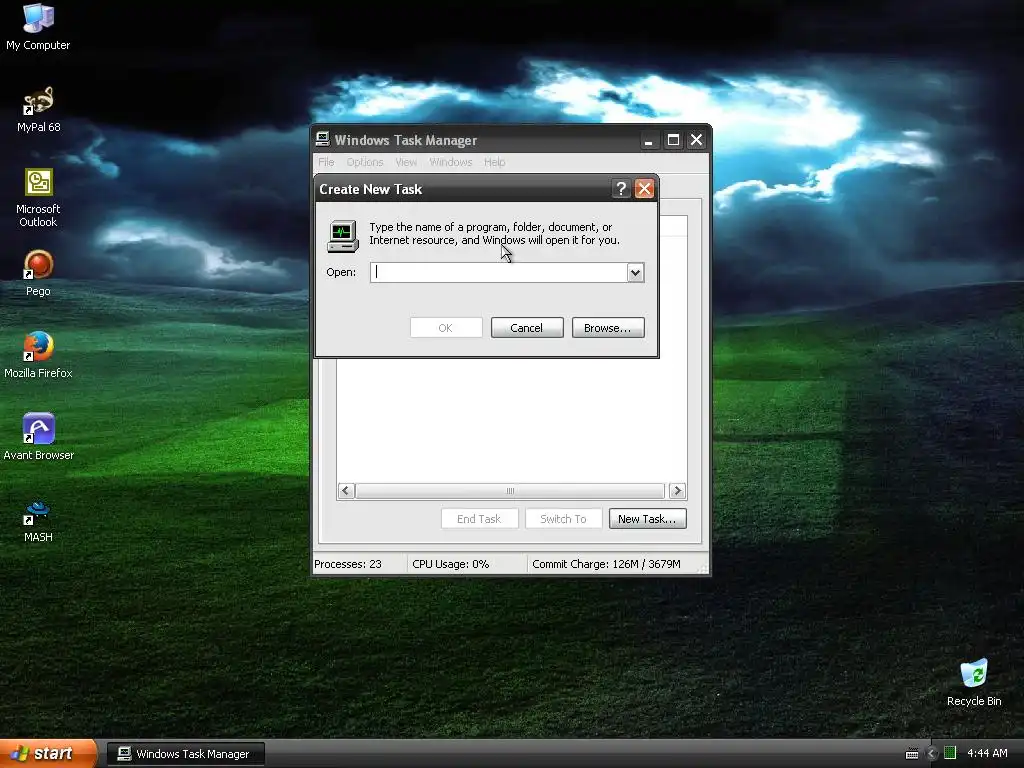This screenshot has height=768, width=1024.
Task: Click Windows Task Manager taskbar button
Action: point(185,754)
